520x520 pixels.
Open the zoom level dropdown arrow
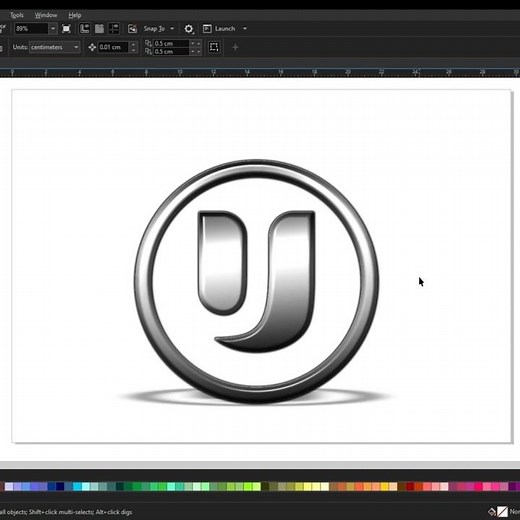[x=53, y=29]
